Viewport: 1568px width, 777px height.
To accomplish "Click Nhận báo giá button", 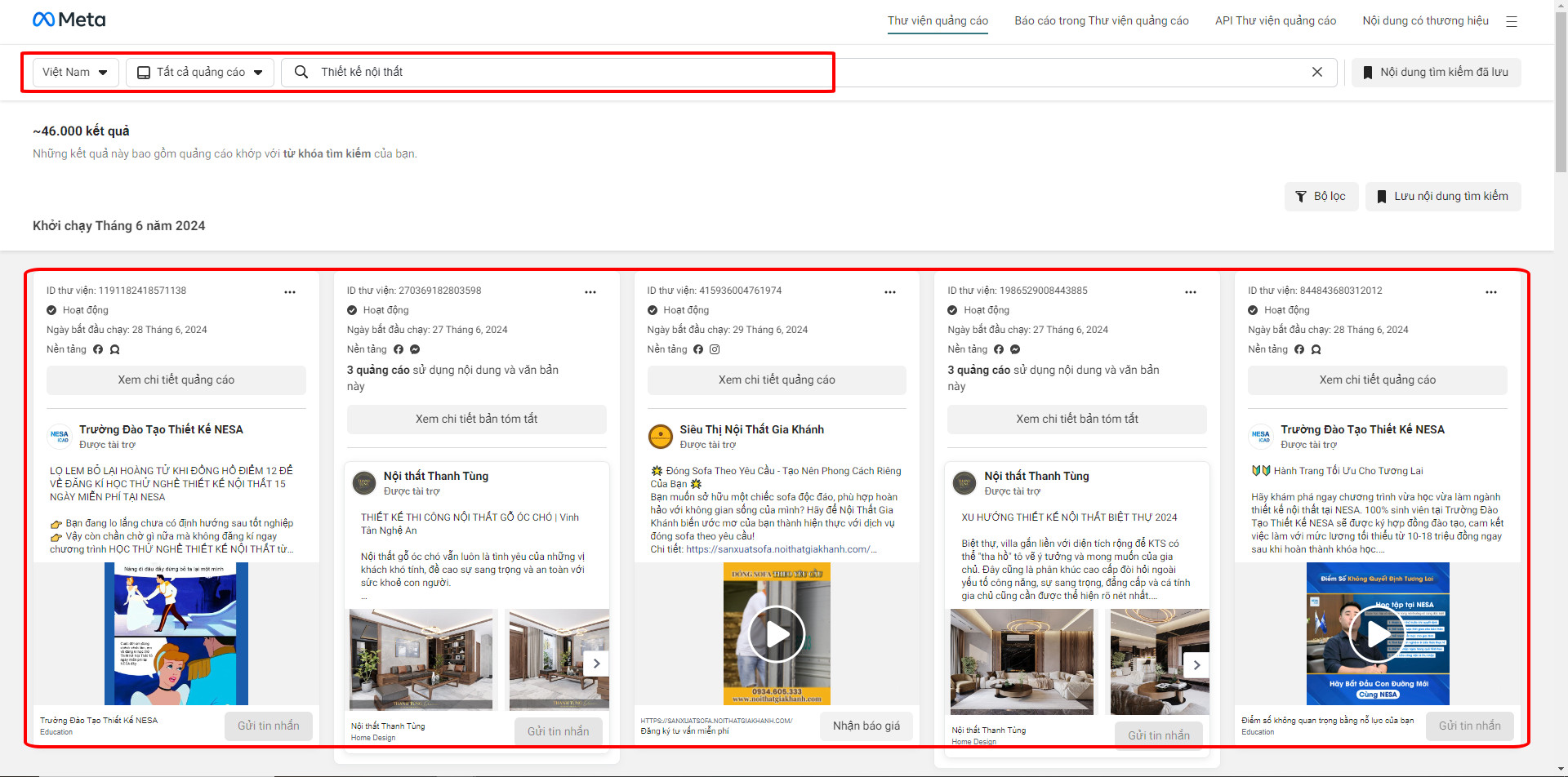I will (x=866, y=726).
